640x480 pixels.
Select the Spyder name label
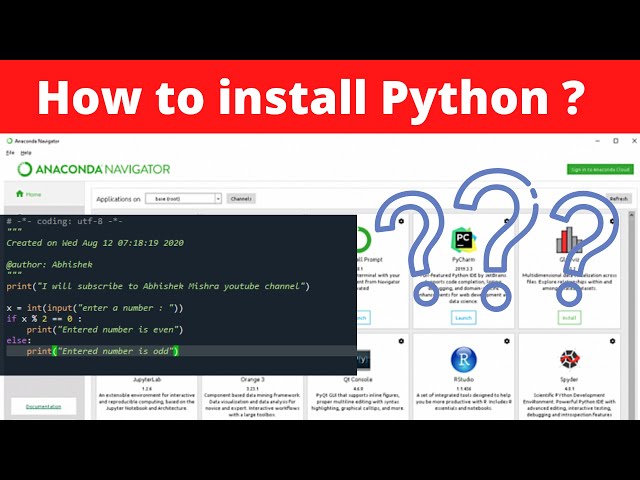coord(569,380)
